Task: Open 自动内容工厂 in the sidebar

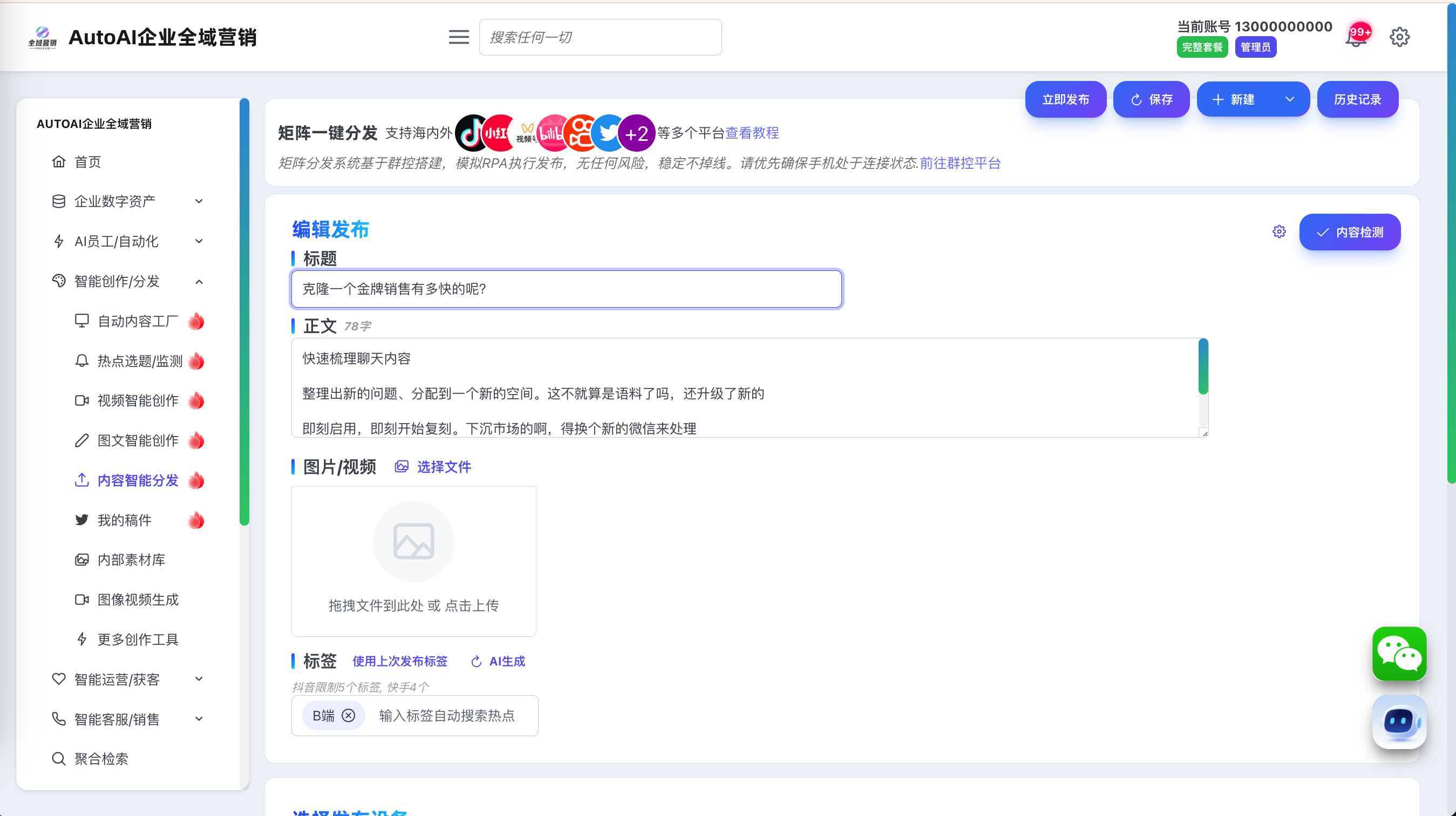Action: [x=138, y=321]
